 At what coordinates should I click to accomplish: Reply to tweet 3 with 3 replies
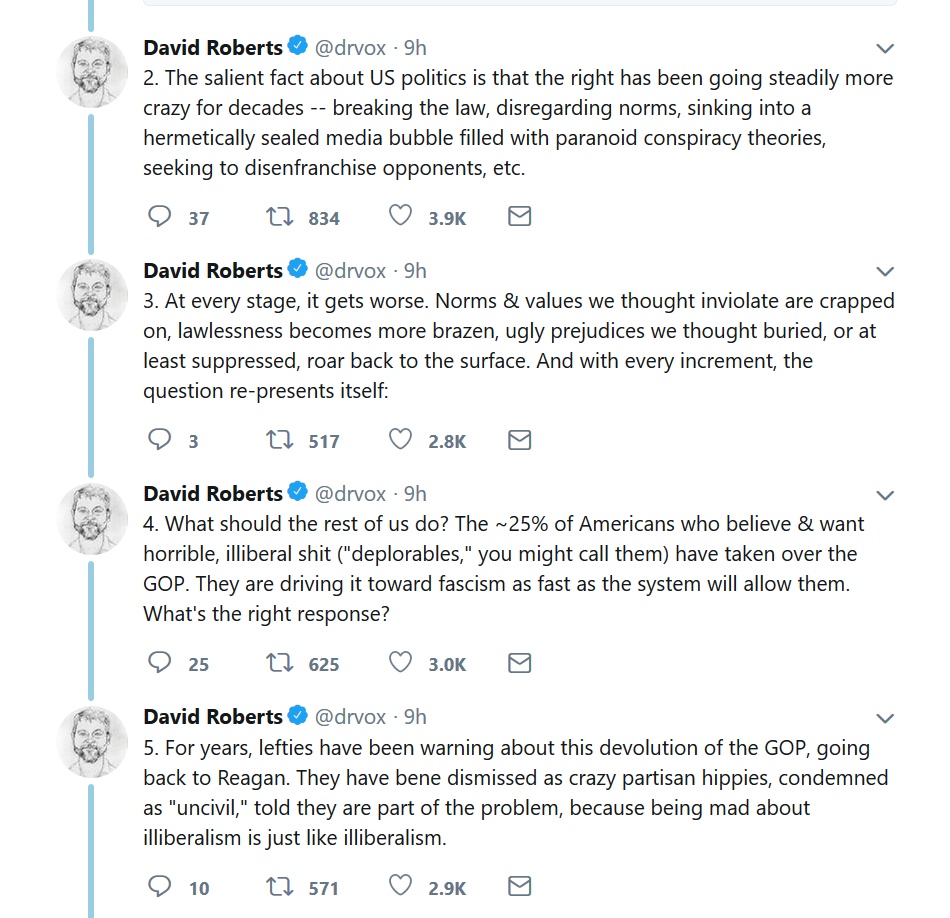coord(160,440)
